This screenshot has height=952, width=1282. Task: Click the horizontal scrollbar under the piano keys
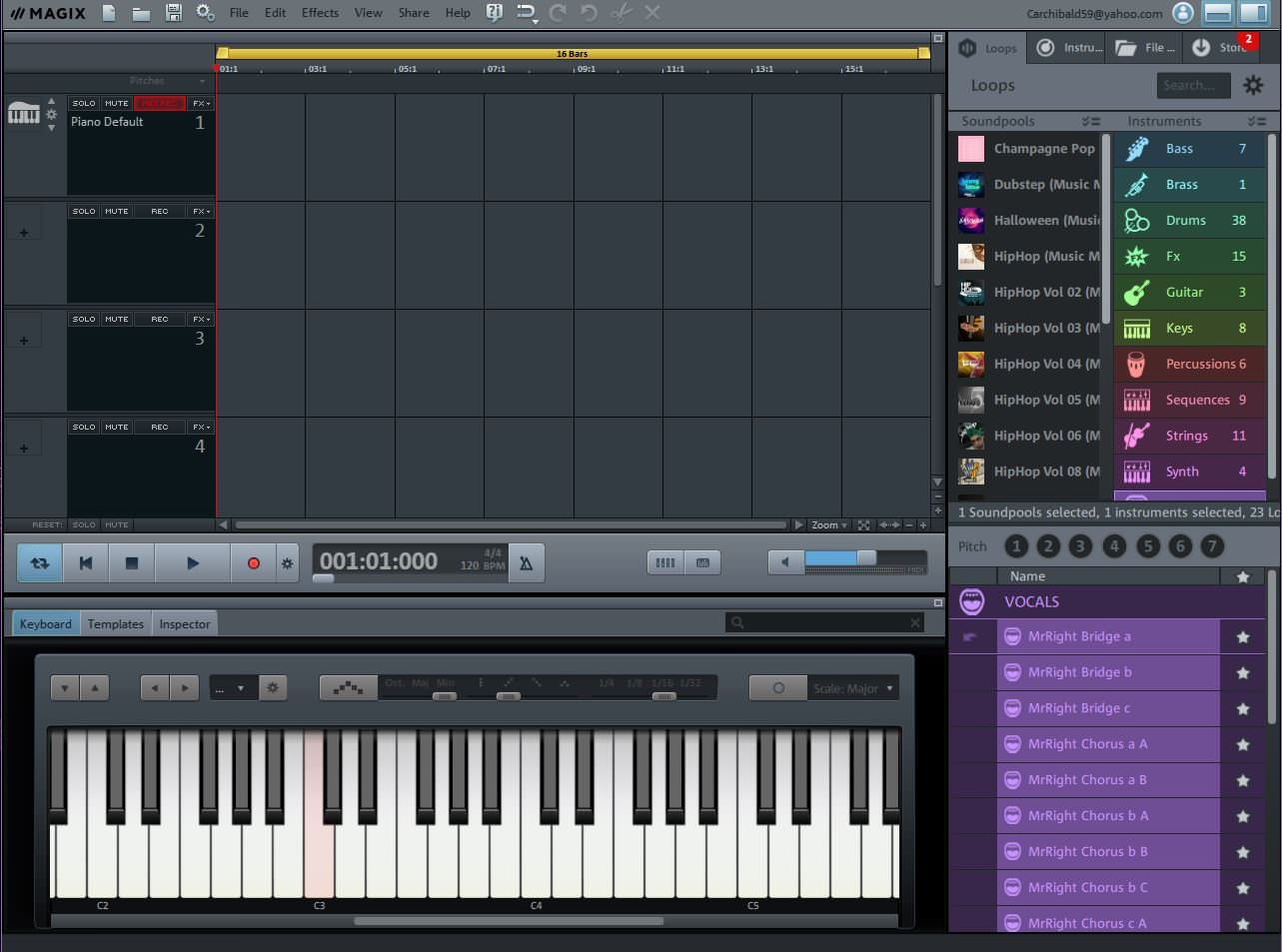(509, 921)
